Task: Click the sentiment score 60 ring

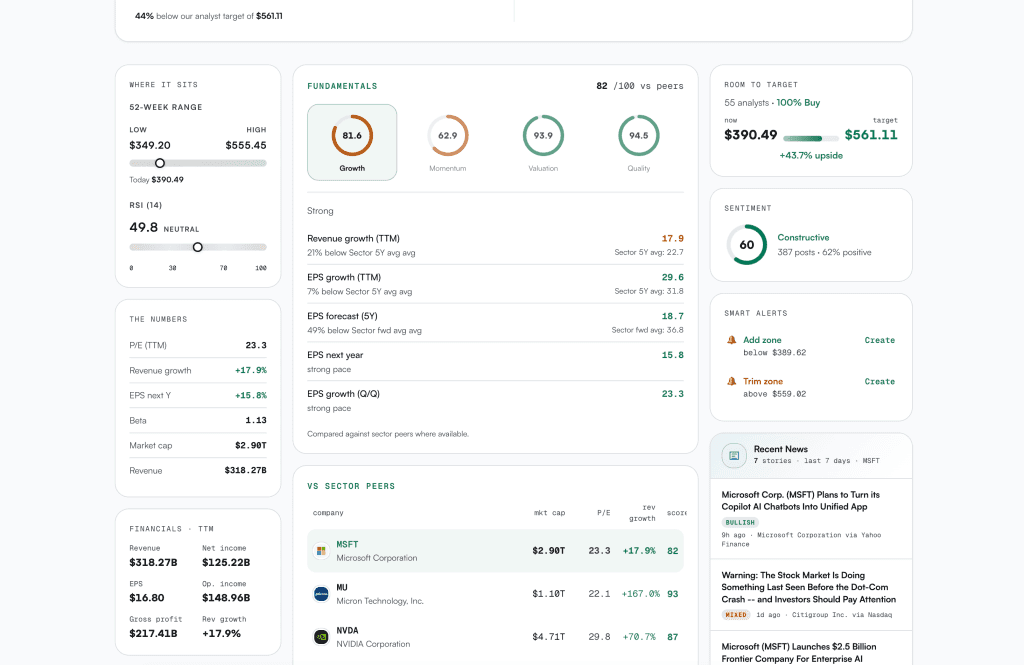Action: pyautogui.click(x=746, y=245)
